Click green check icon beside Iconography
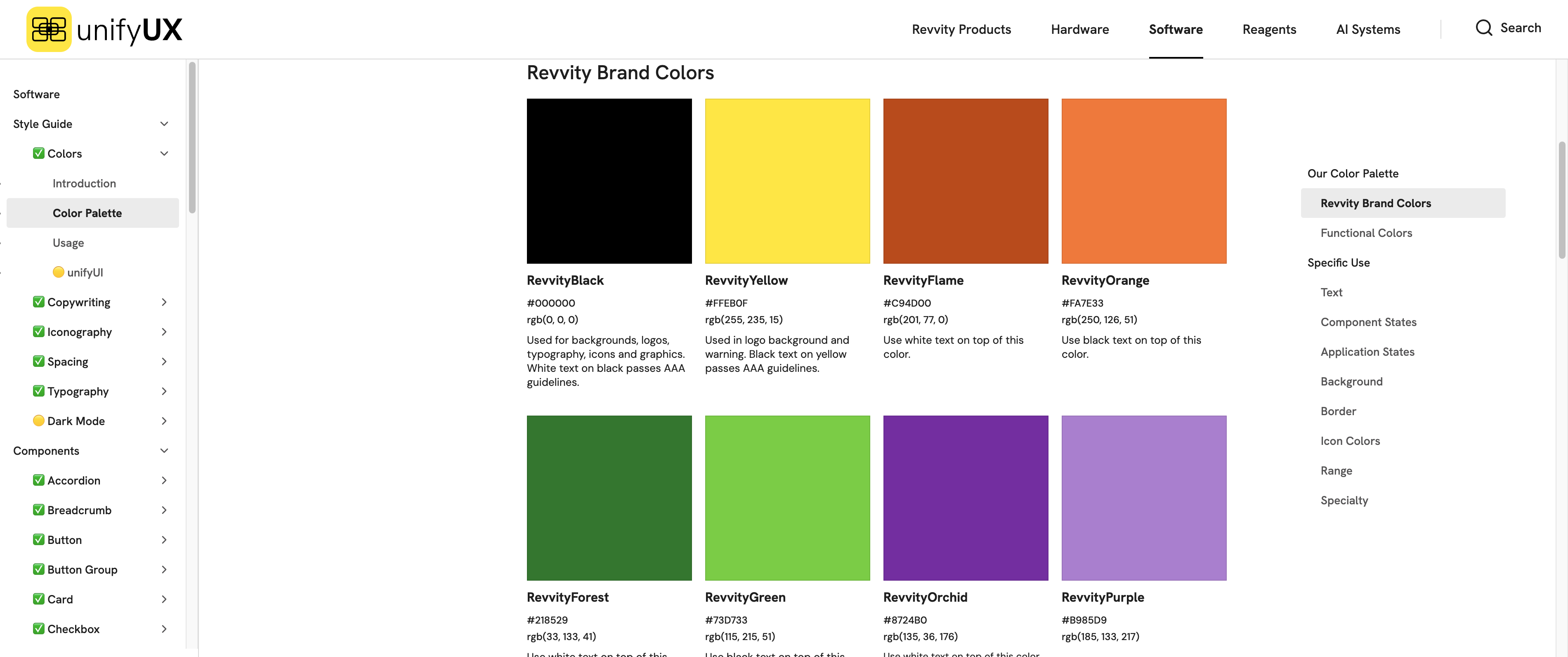The width and height of the screenshot is (1568, 657). coord(38,332)
